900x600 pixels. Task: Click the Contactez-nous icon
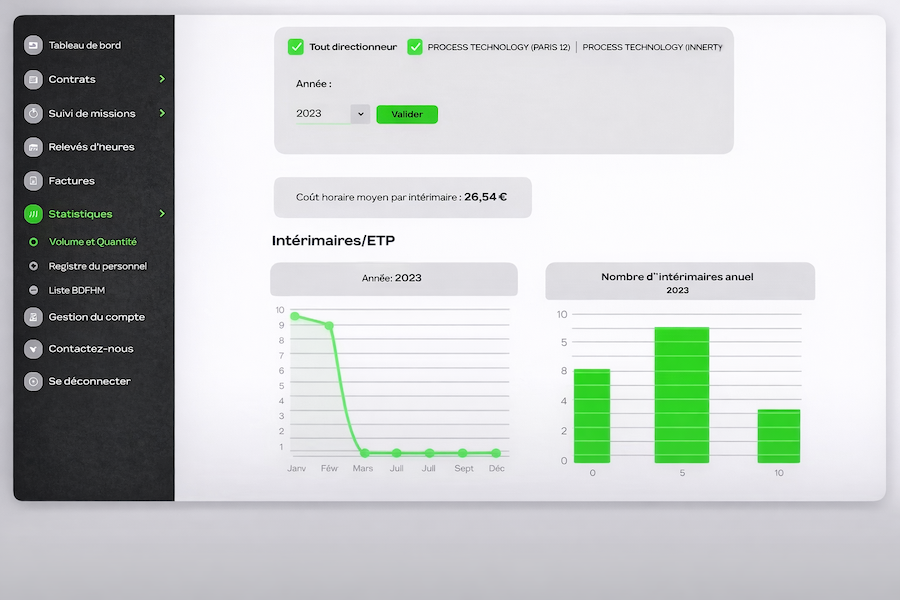click(x=33, y=349)
